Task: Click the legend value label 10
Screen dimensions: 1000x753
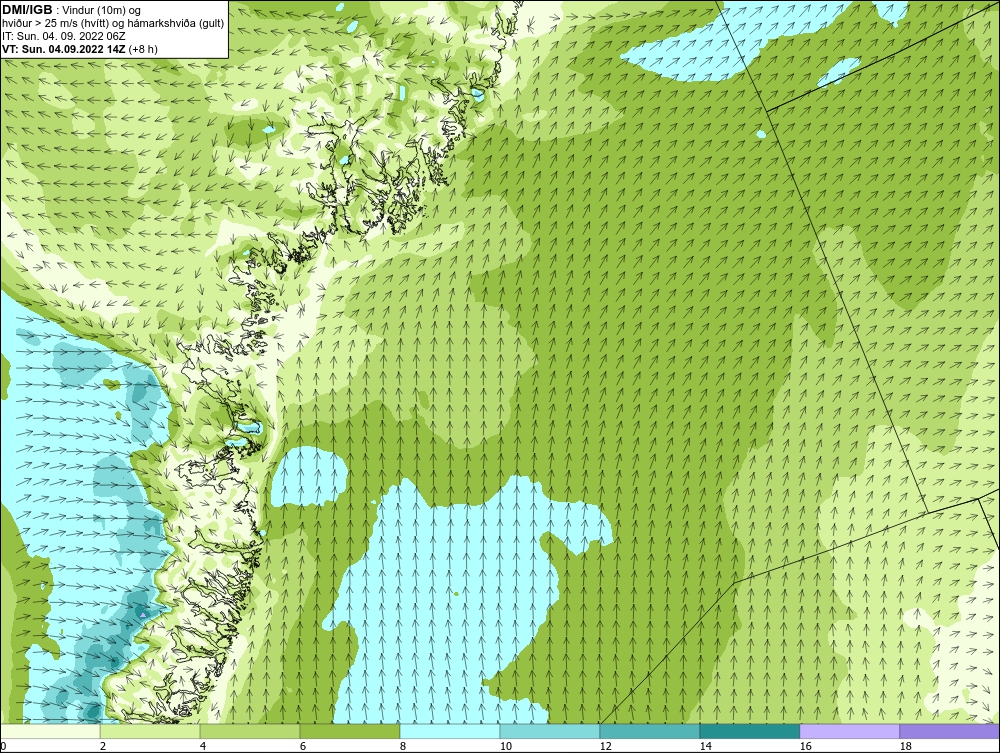Action: (x=505, y=746)
